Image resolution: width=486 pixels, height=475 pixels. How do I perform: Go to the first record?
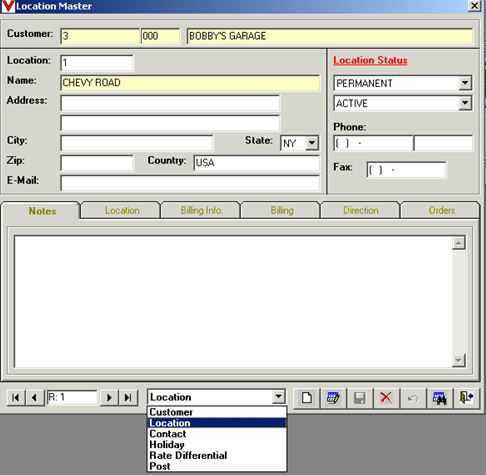16,398
